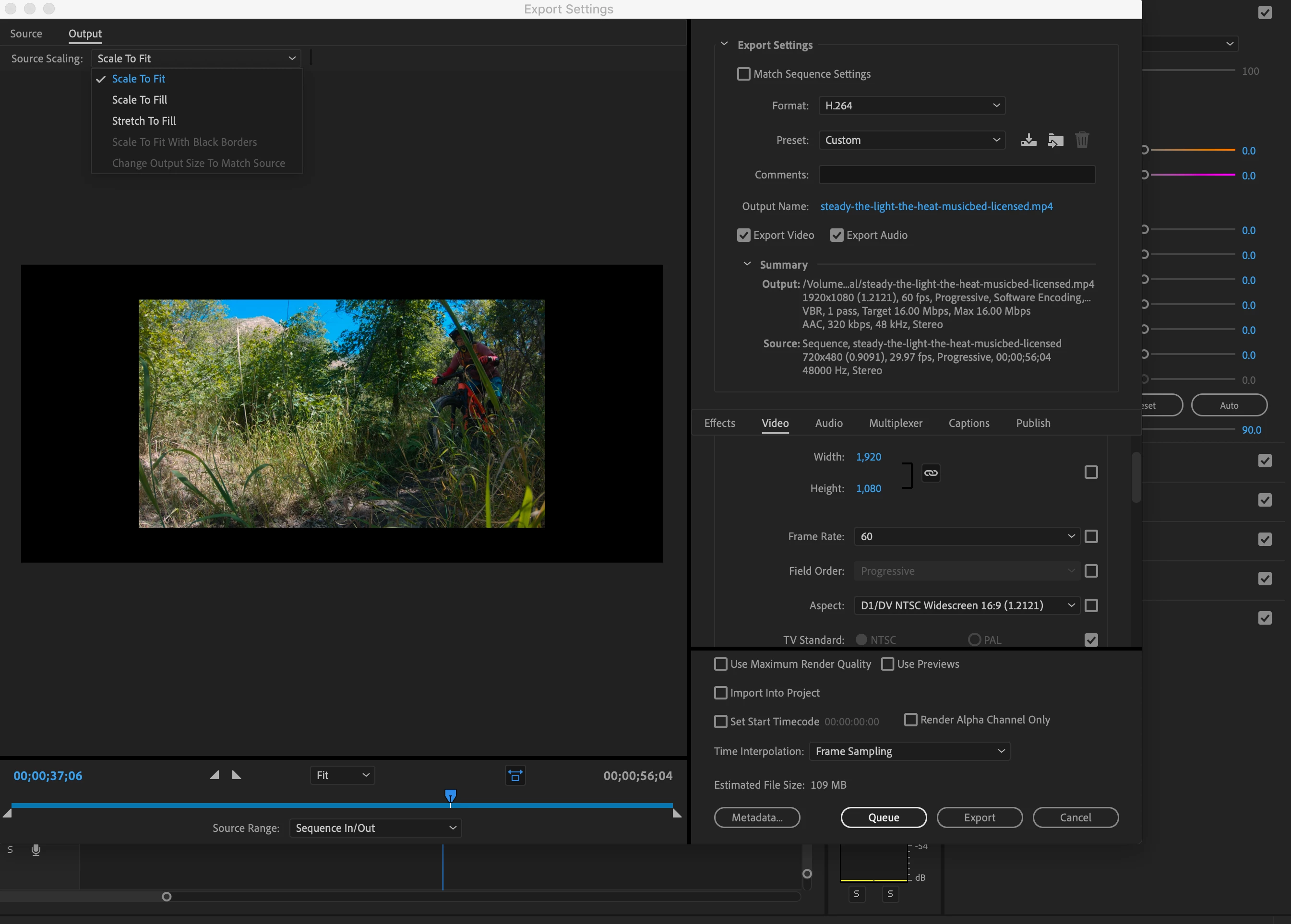Open output name steady-the-light-the-heat-musicbed-licensed.mp4 link
The height and width of the screenshot is (924, 1291).
[936, 207]
